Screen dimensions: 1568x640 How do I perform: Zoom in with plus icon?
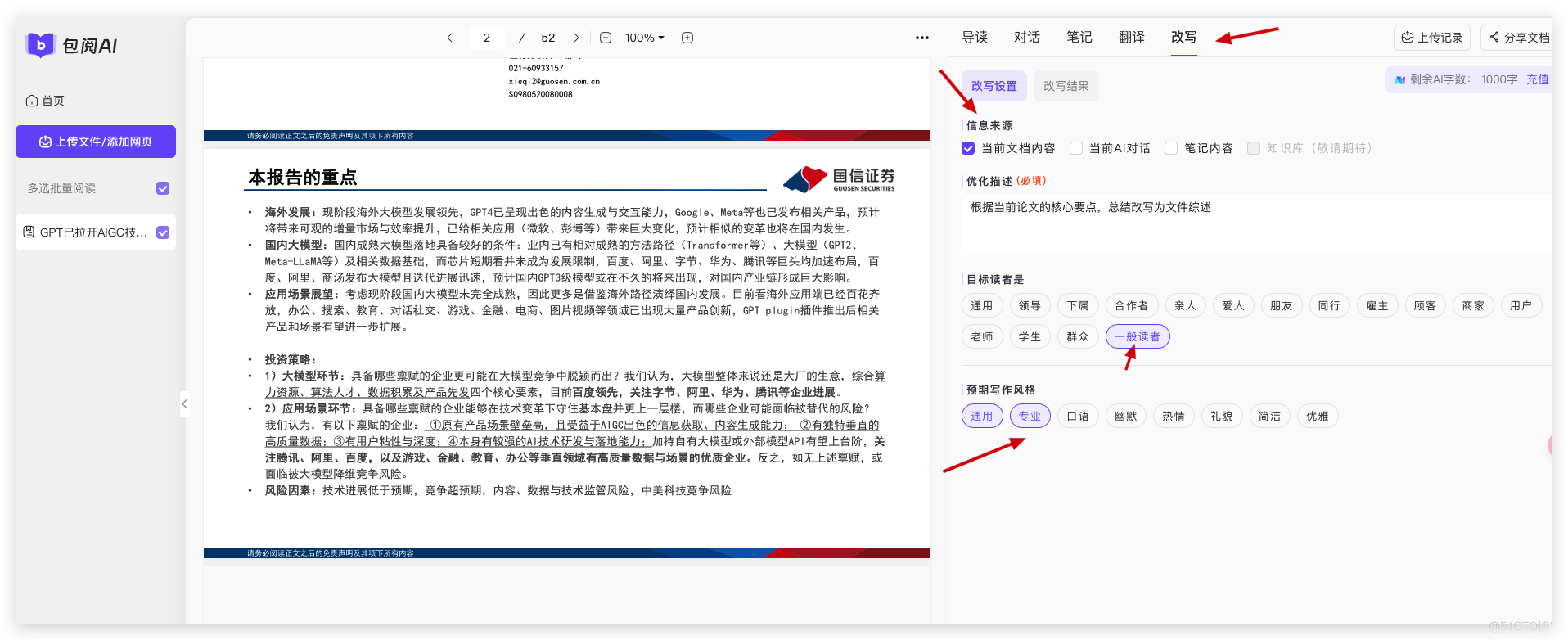point(687,38)
